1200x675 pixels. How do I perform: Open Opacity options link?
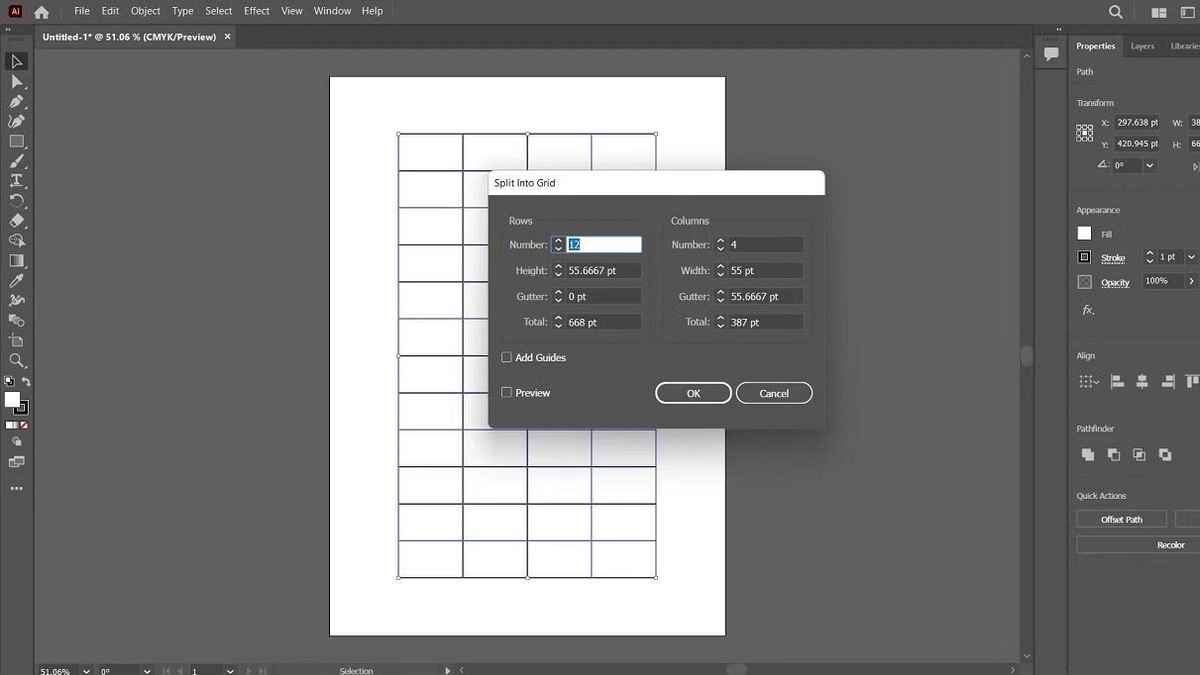(x=1115, y=283)
